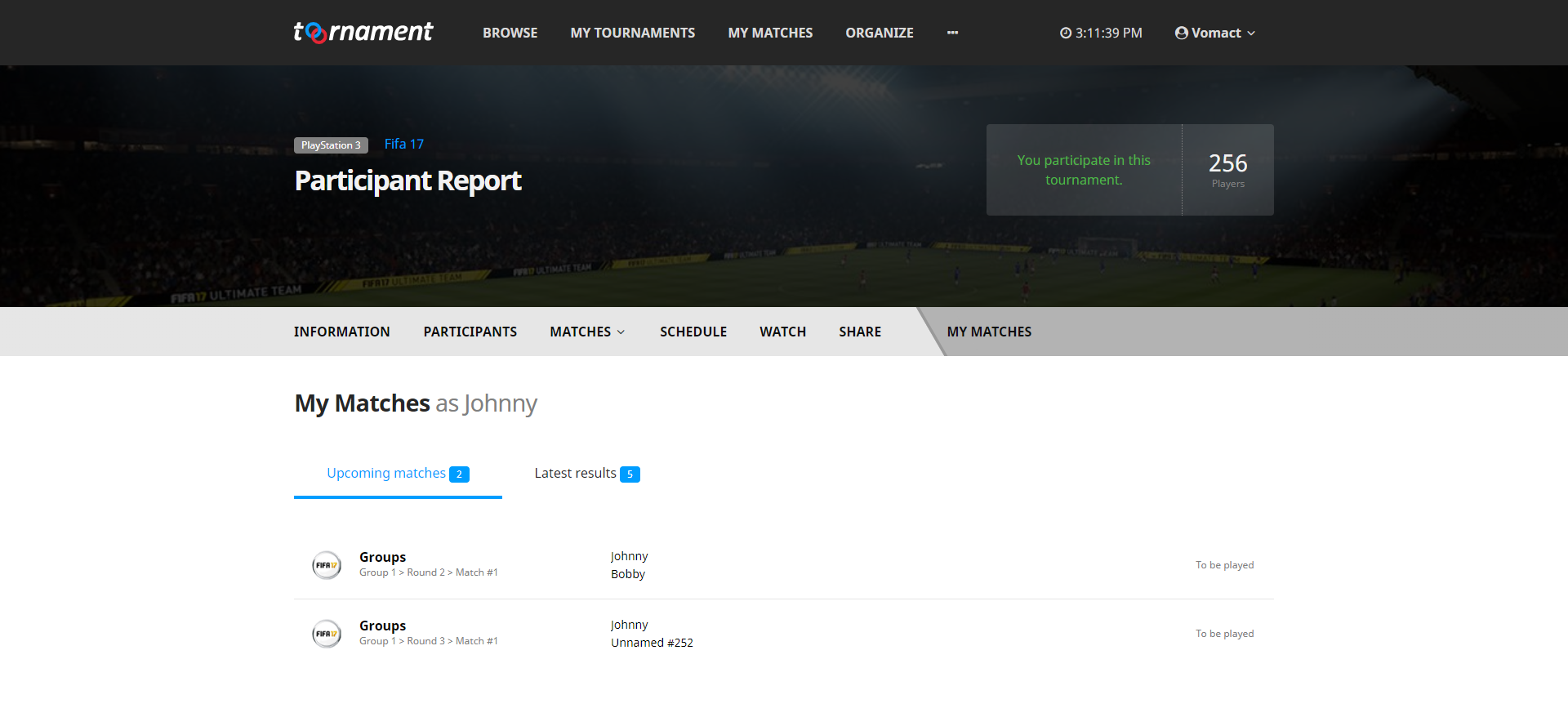Click 'You participate in this tournament' notice
The image size is (1568, 726).
point(1084,170)
